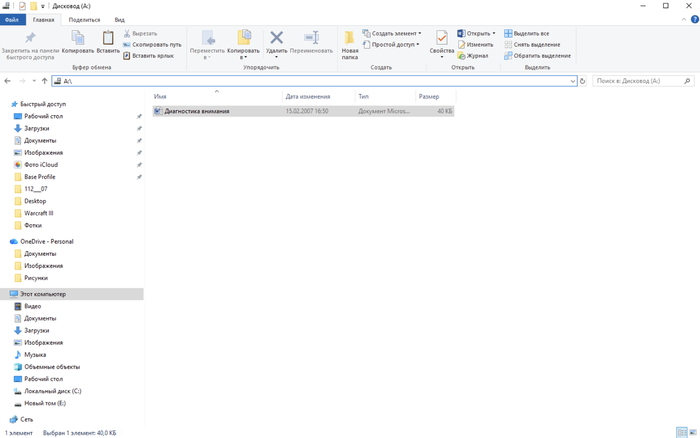
Task: Go back with the left arrow
Action: point(8,81)
